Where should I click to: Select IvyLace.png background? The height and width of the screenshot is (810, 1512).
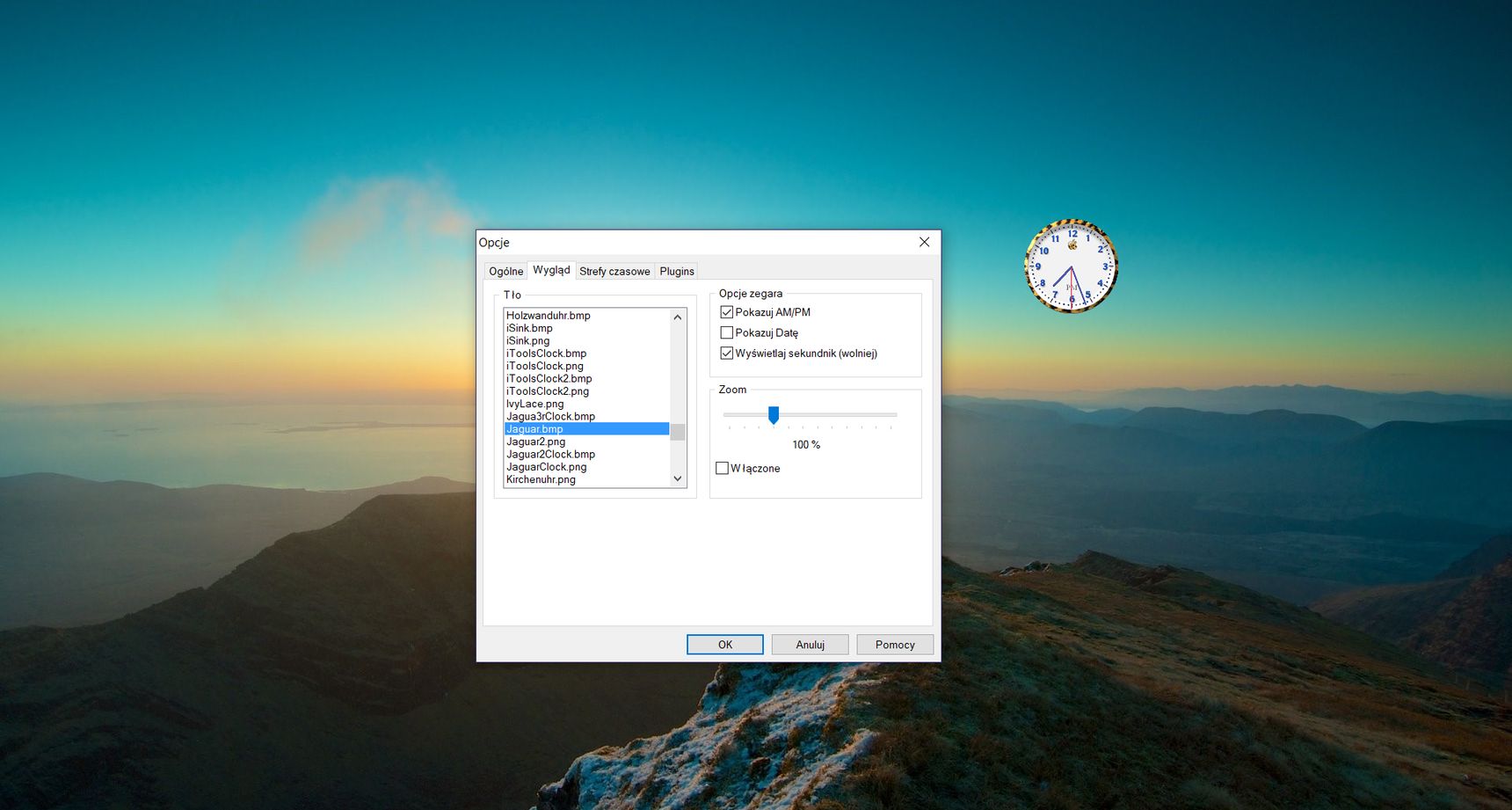pyautogui.click(x=586, y=405)
